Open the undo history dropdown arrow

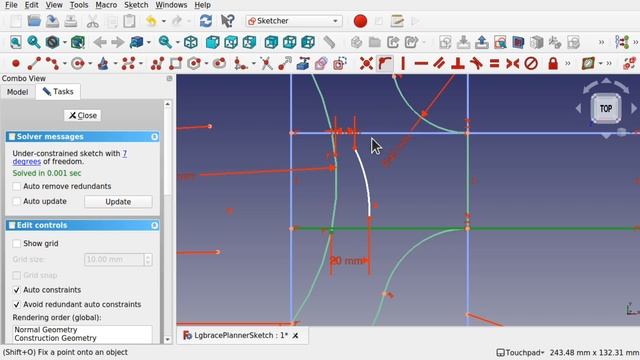pos(163,21)
